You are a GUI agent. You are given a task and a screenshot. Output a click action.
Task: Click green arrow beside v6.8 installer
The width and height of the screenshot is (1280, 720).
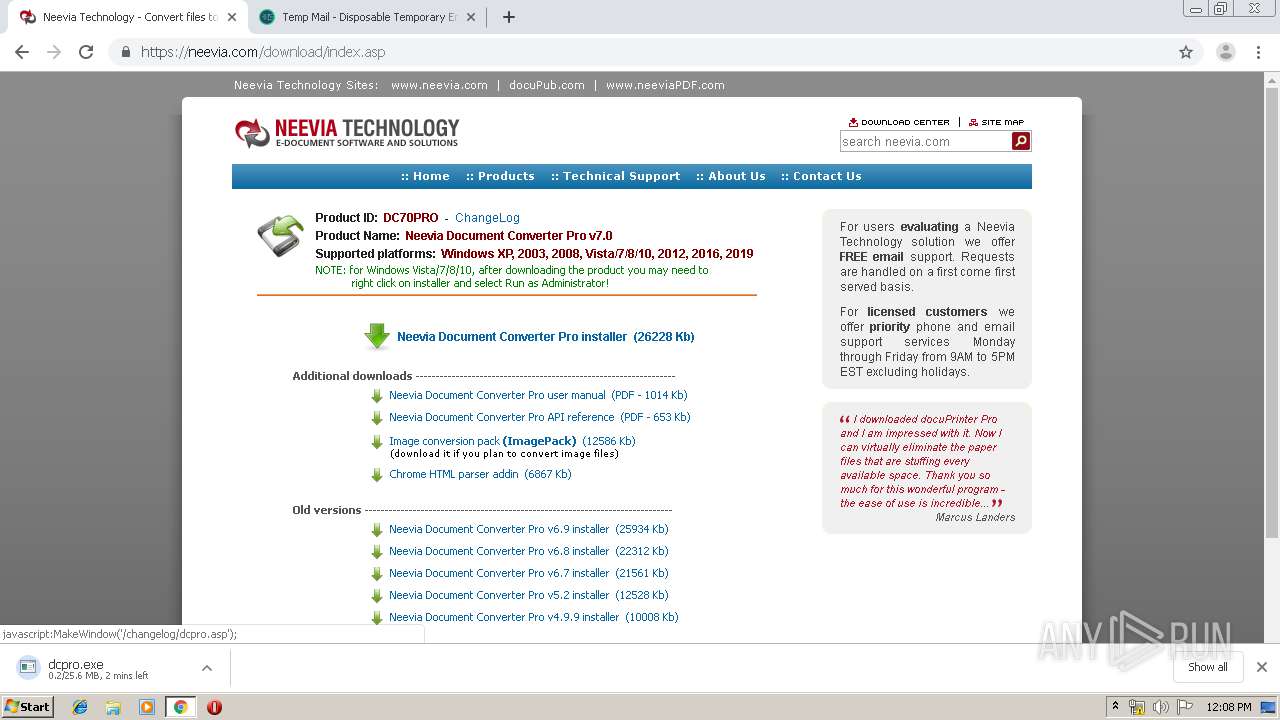(x=377, y=552)
